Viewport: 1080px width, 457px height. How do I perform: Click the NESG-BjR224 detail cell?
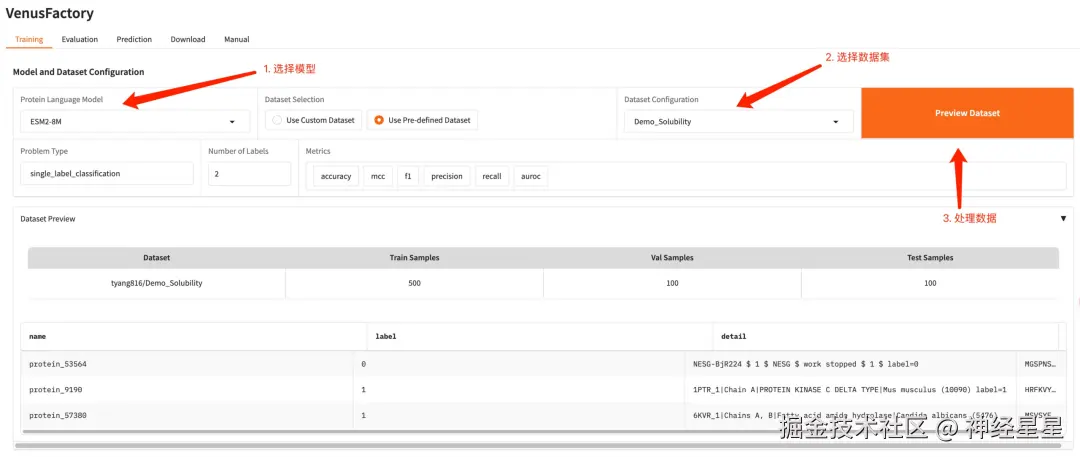coord(850,363)
